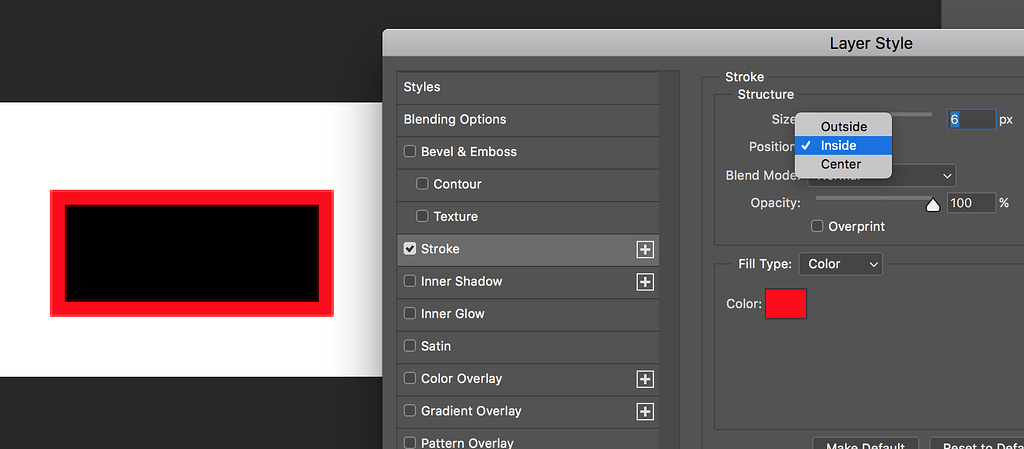Enable the Bevel & Emboss checkbox
The width and height of the screenshot is (1024, 449).
coord(409,151)
